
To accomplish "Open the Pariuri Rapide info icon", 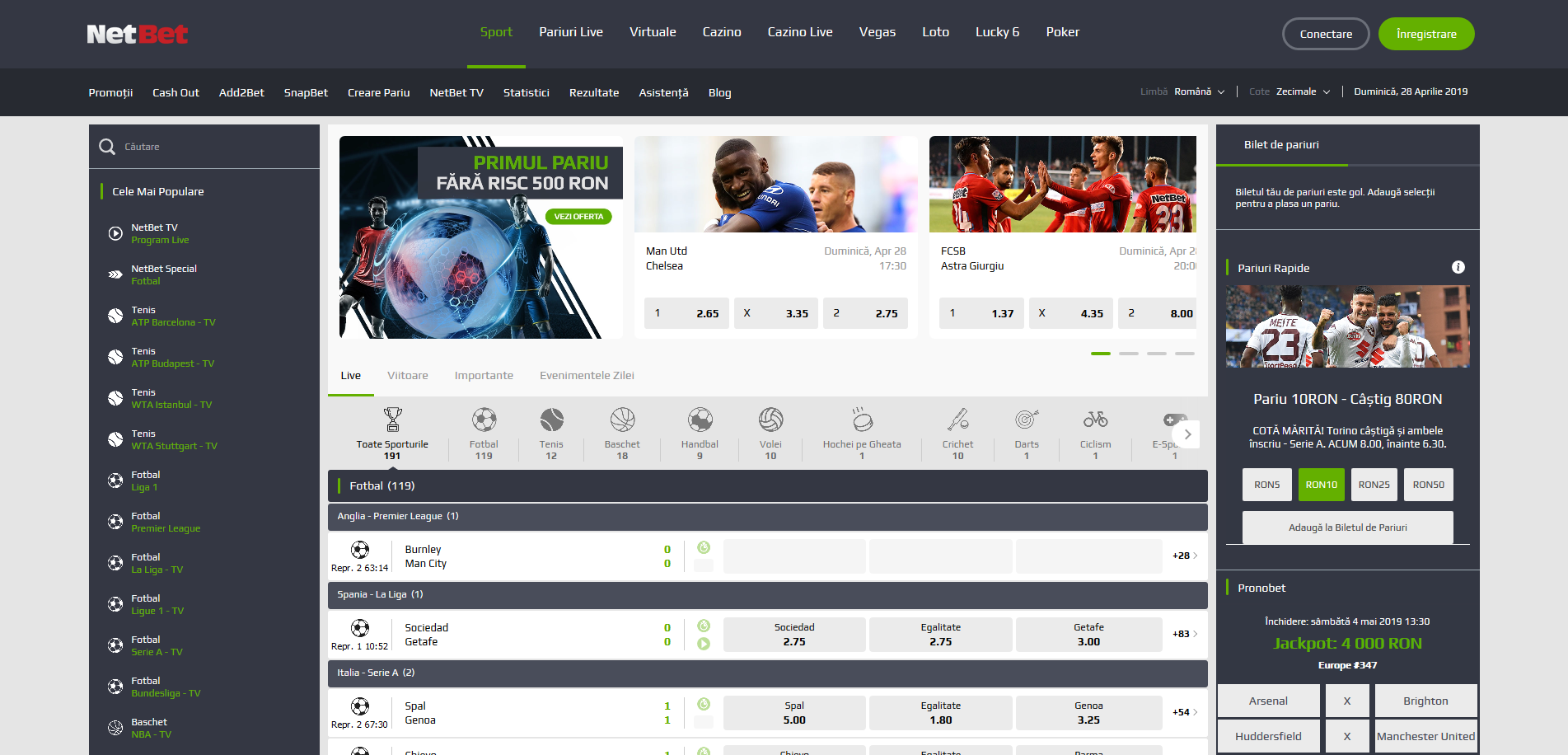I will tap(1458, 267).
